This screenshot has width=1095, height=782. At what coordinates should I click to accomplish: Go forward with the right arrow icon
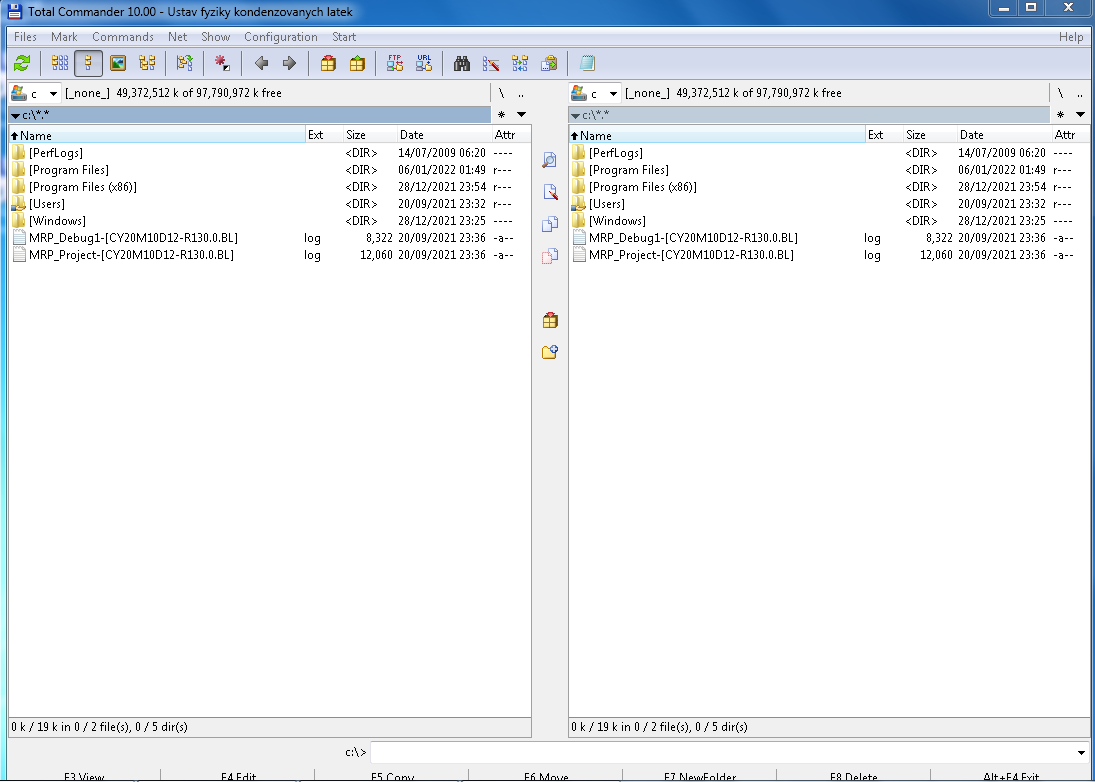click(x=289, y=64)
